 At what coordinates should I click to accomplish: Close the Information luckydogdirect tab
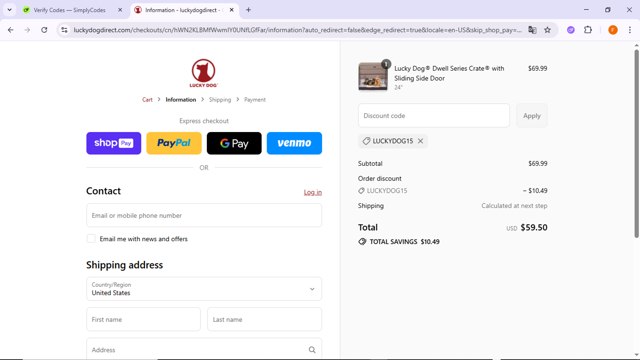[x=231, y=10]
